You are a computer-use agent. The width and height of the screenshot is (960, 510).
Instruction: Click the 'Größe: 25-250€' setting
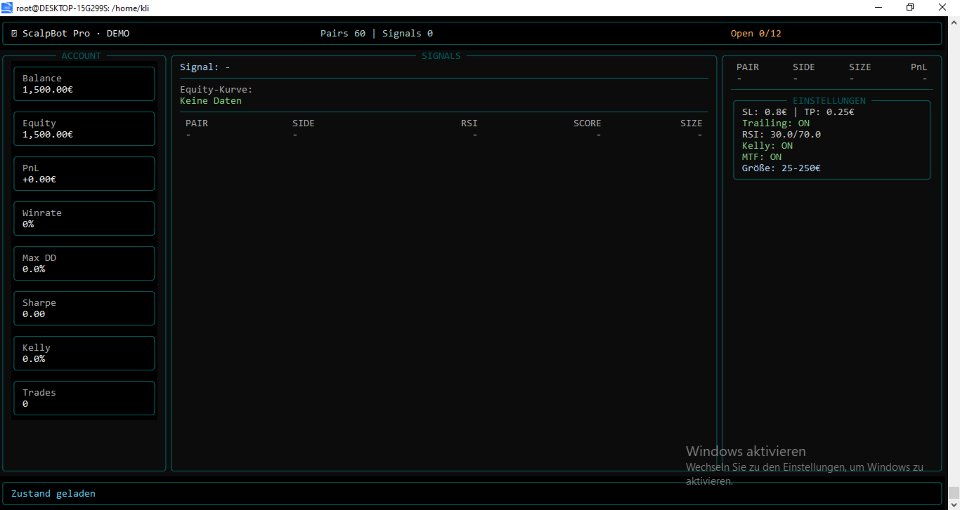781,168
